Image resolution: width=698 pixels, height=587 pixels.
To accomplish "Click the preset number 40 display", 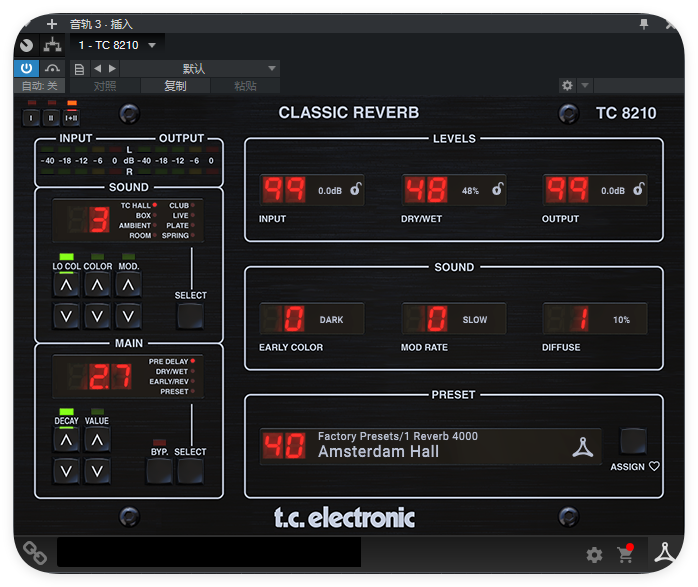I will click(284, 446).
